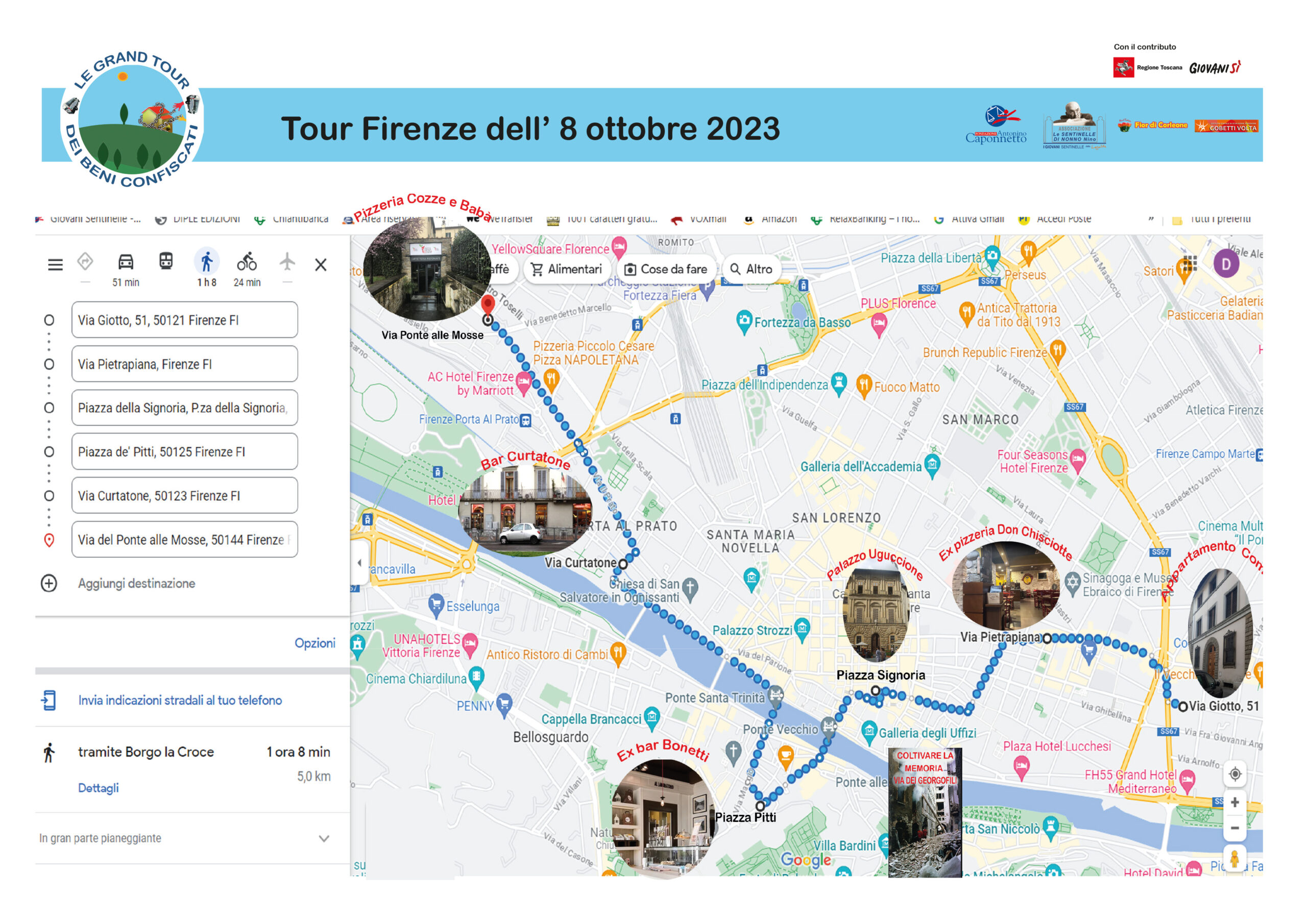Click Aggiungi destinazione text
The image size is (1307, 924).
click(137, 583)
